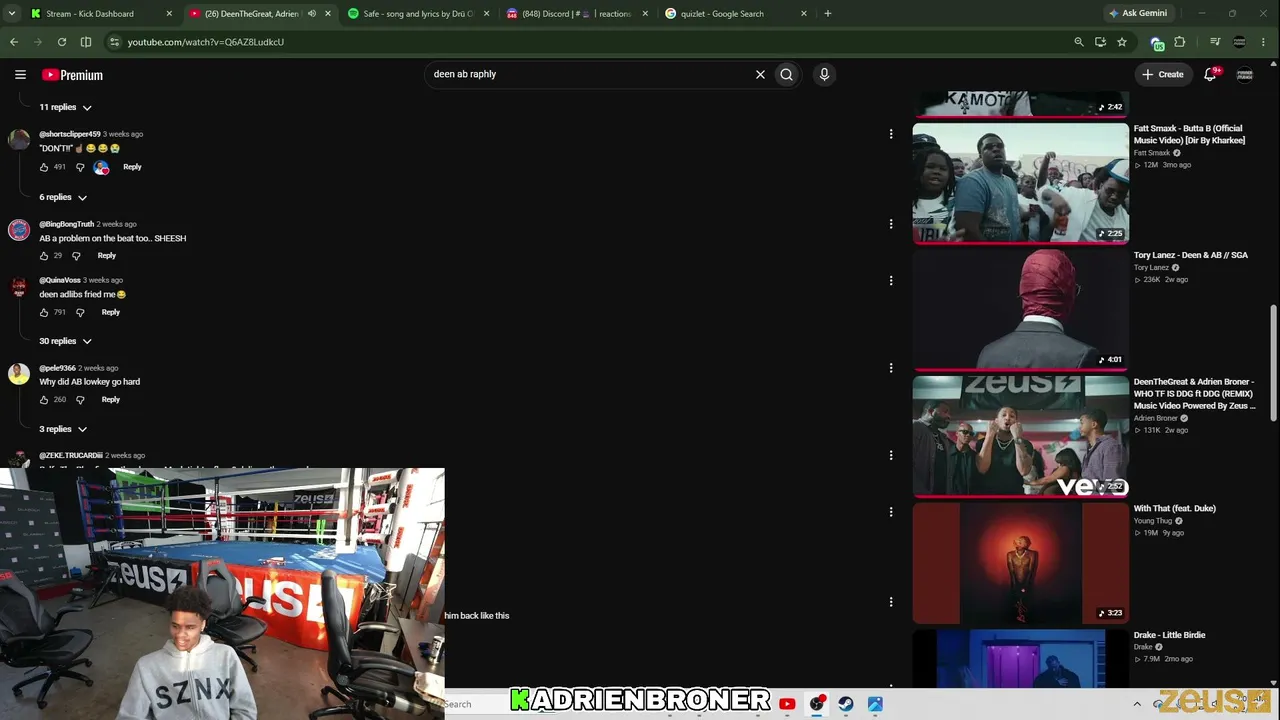1280x720 pixels.
Task: Reply to QuinaVoss's comment
Action: click(110, 312)
